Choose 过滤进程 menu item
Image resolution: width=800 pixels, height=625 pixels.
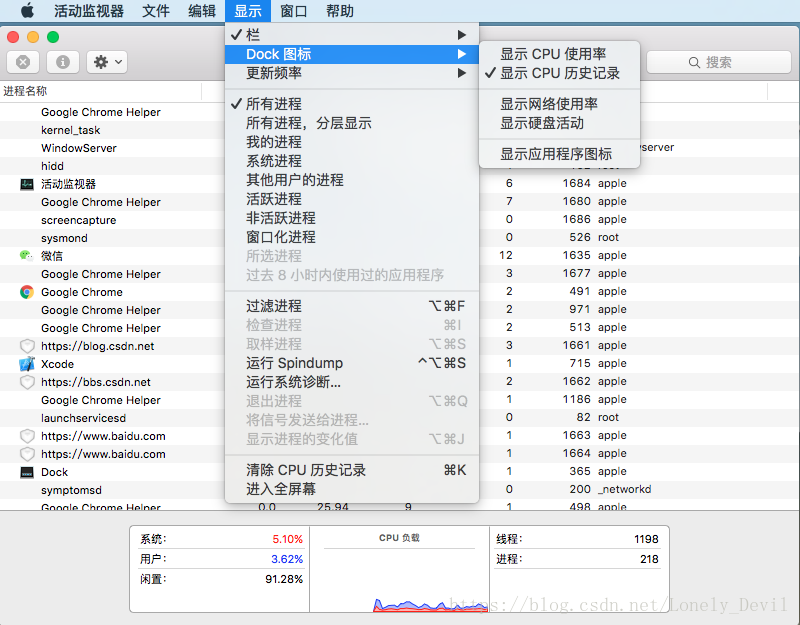[x=352, y=306]
